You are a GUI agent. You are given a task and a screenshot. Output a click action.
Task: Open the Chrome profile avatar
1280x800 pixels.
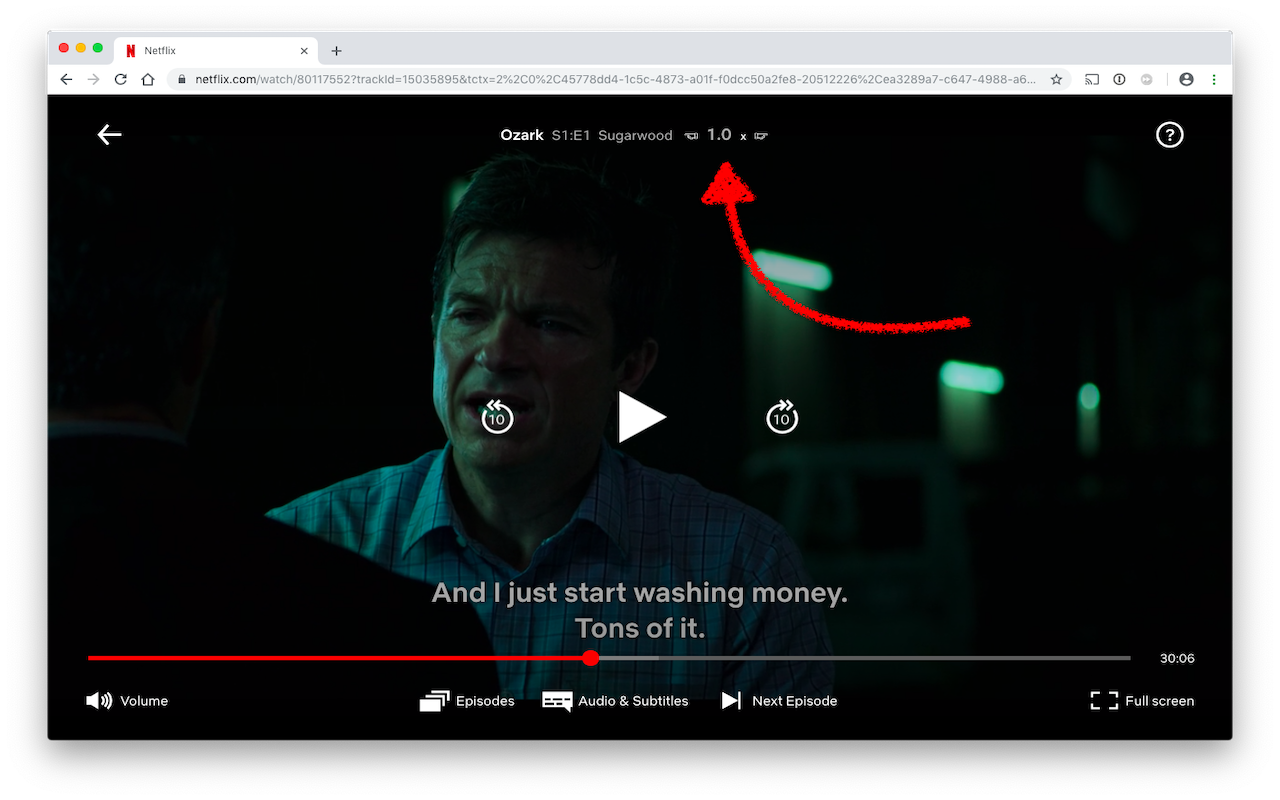click(1186, 79)
